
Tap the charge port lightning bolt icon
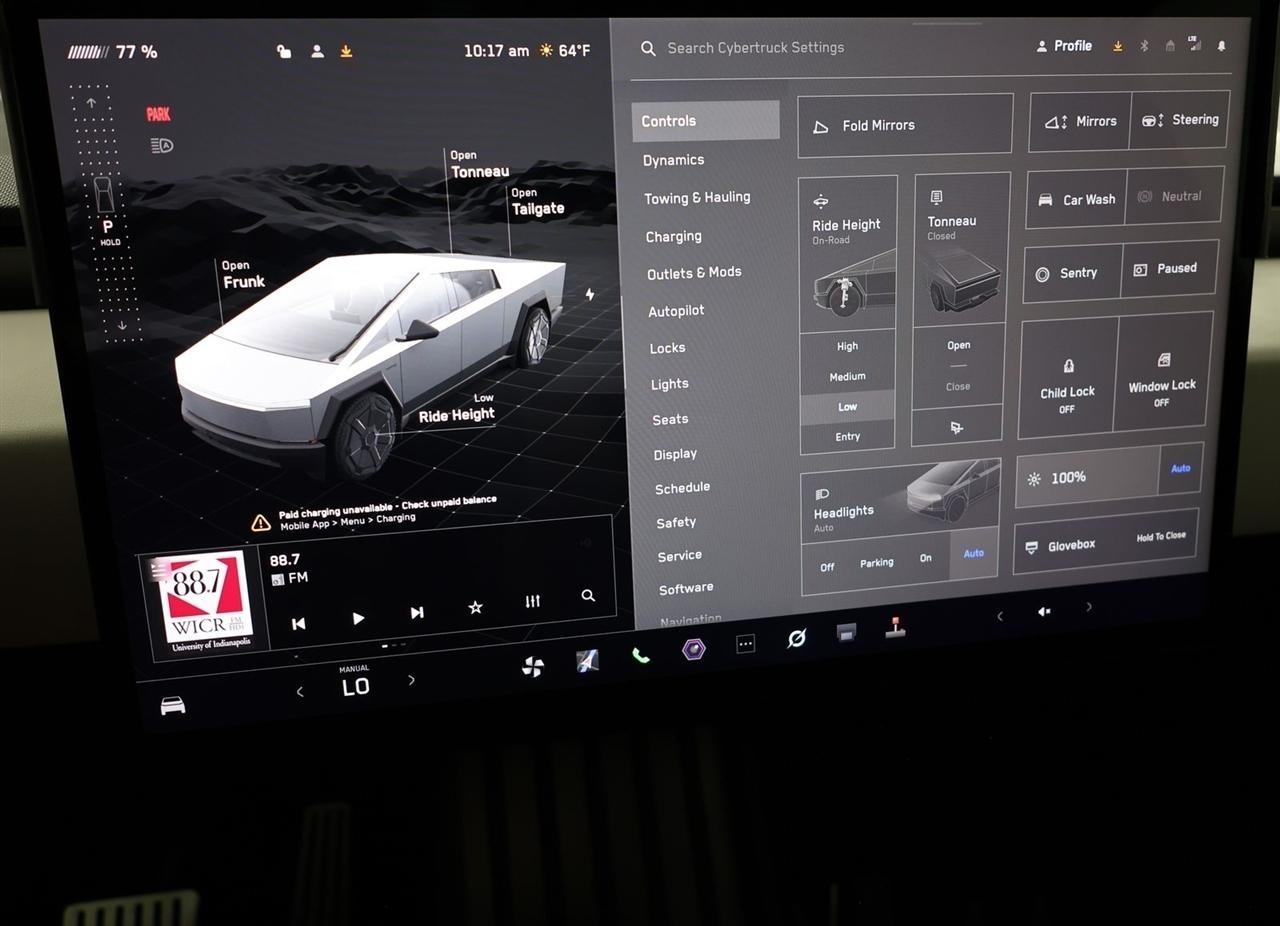pos(590,294)
